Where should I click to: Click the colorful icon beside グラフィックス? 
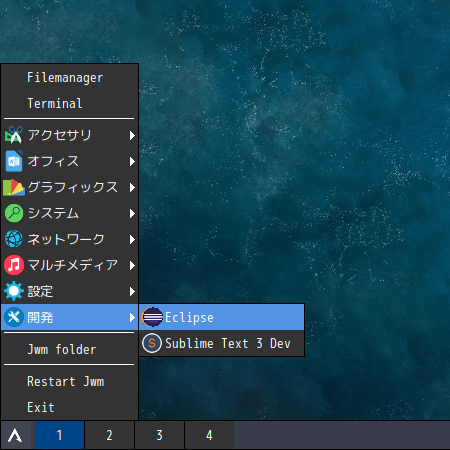click(14, 187)
